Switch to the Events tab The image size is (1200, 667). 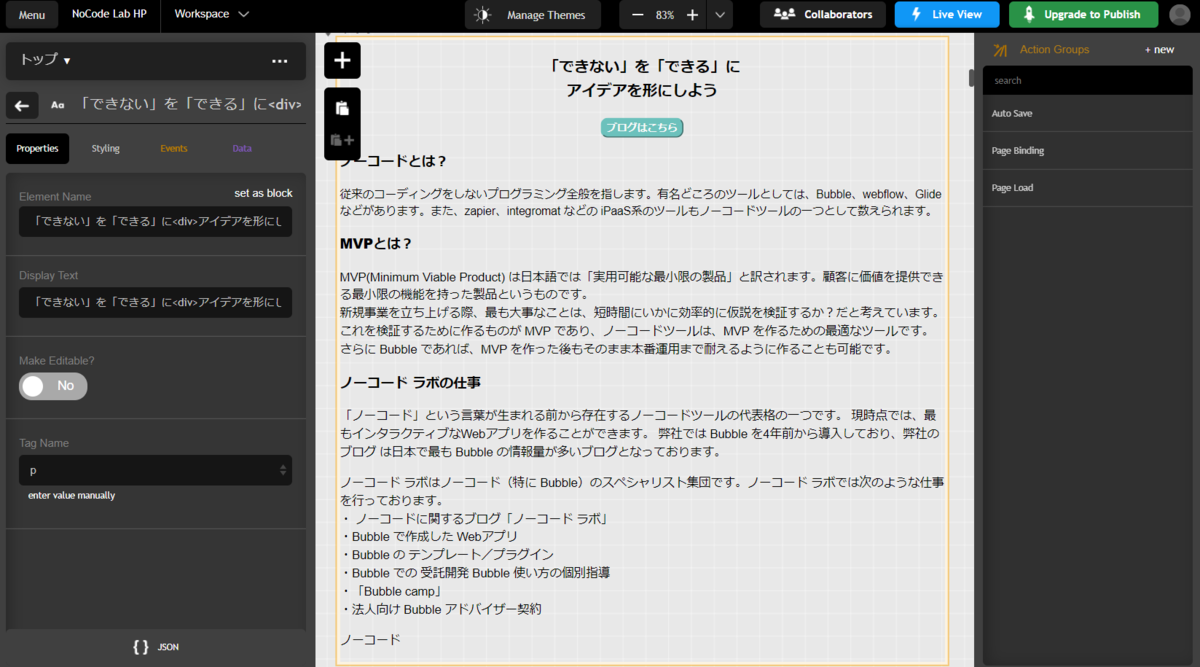click(174, 148)
